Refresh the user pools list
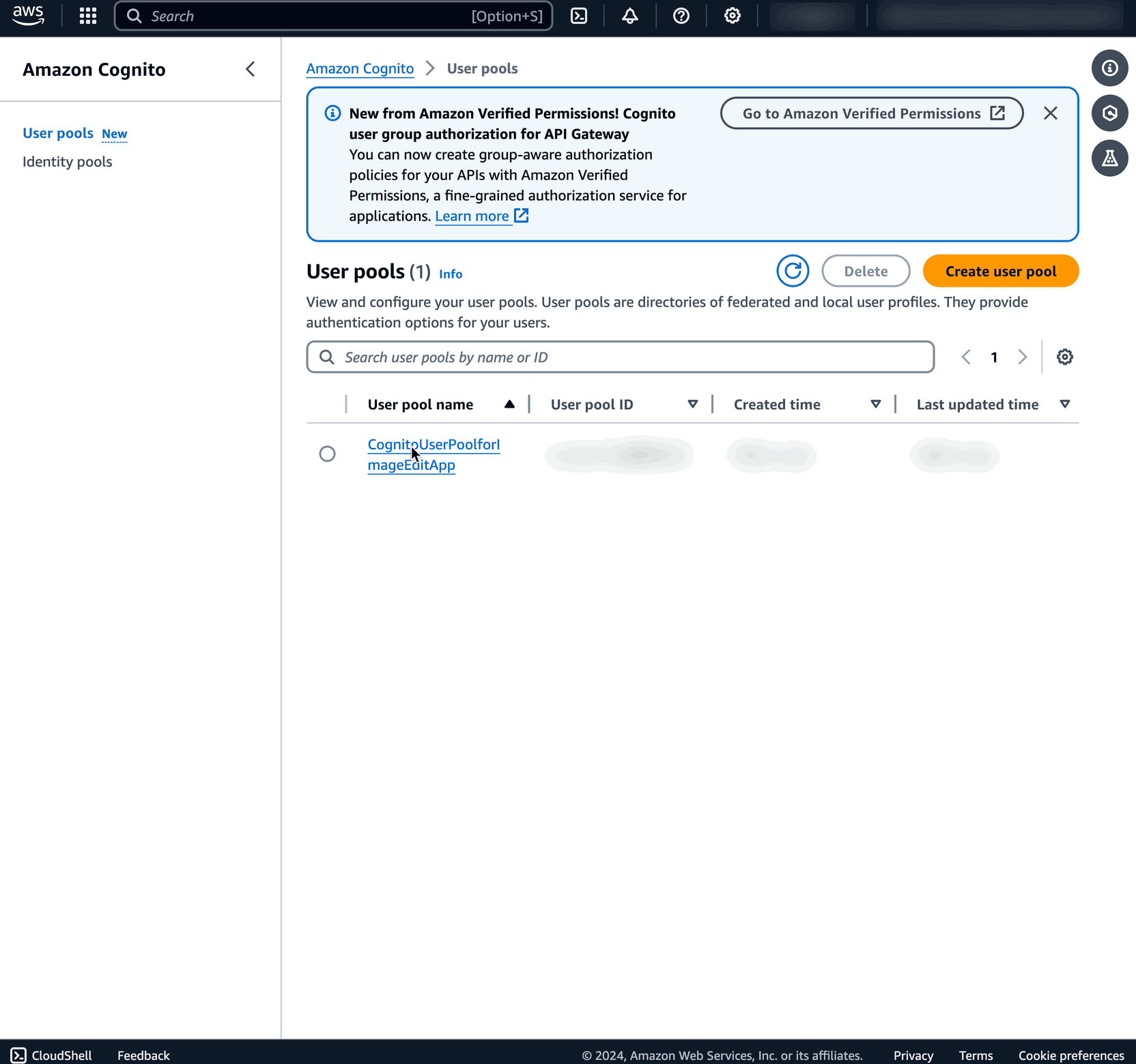Image resolution: width=1136 pixels, height=1064 pixels. pyautogui.click(x=792, y=270)
